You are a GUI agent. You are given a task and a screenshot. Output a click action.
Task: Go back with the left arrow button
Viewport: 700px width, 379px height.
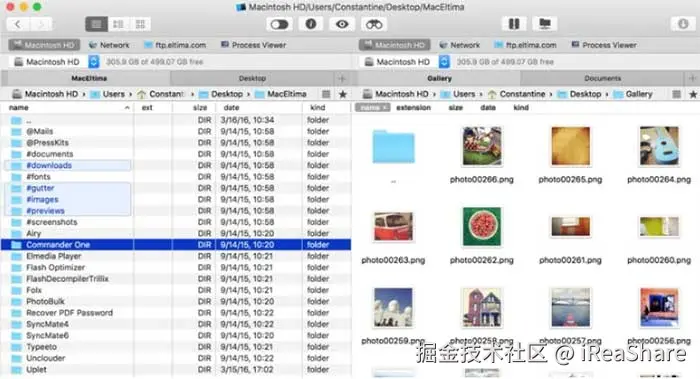[x=18, y=24]
